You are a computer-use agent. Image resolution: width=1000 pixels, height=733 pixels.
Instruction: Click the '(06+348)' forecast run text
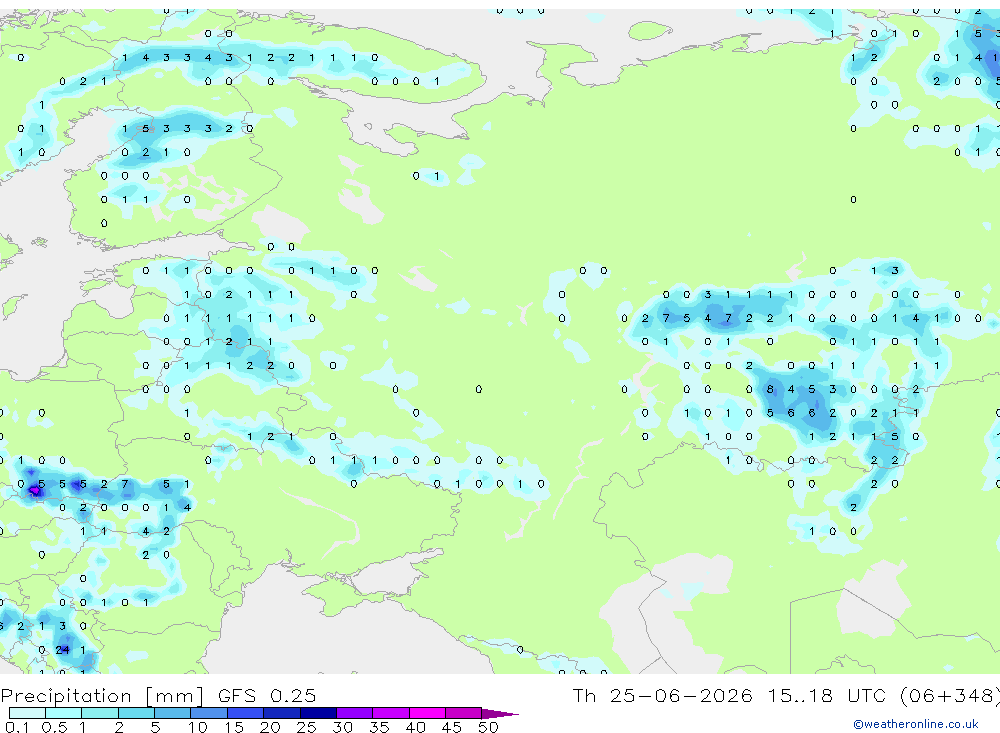point(950,695)
